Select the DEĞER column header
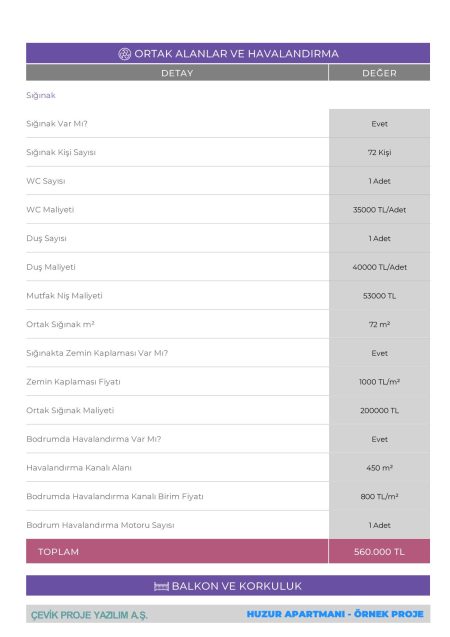The height and width of the screenshot is (637, 450). (379, 73)
